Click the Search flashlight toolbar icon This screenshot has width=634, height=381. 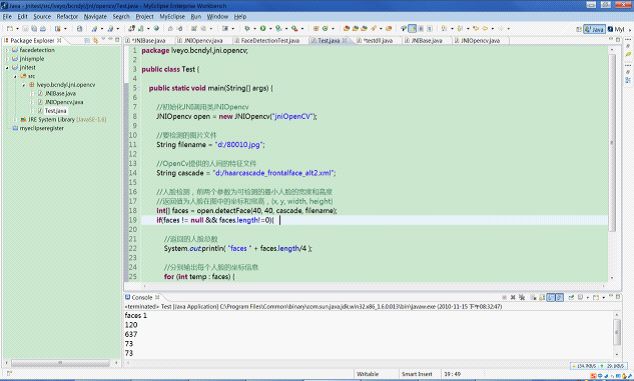(x=373, y=29)
